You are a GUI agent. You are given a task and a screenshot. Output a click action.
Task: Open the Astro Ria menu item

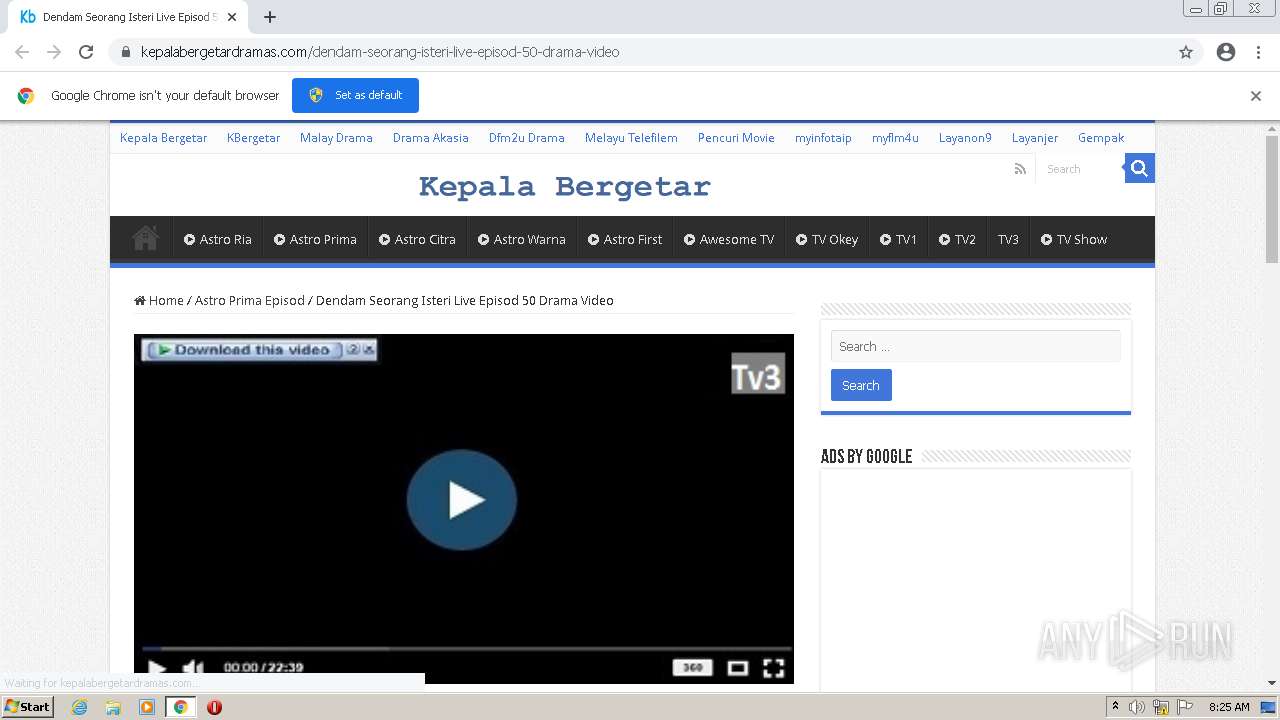(x=218, y=239)
